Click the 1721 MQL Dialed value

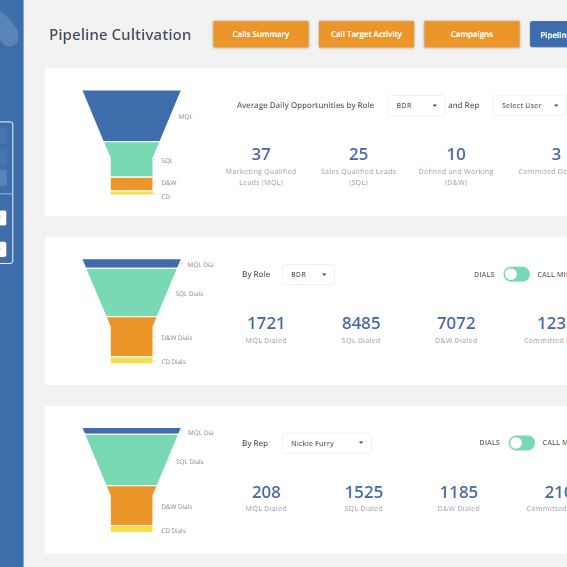click(x=266, y=323)
